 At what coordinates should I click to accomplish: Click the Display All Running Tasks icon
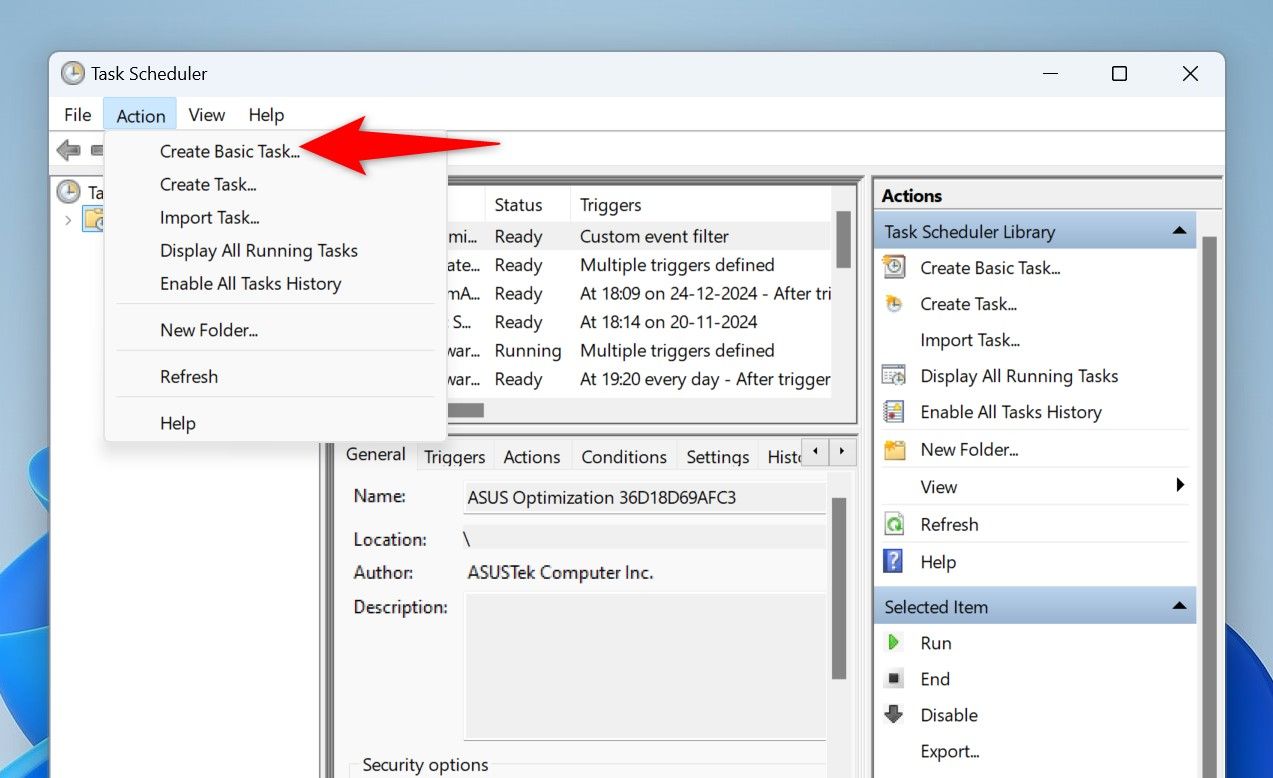pyautogui.click(x=894, y=376)
